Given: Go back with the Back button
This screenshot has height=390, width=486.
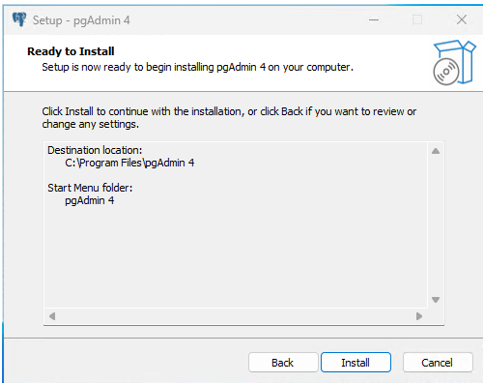Looking at the screenshot, I should [x=283, y=362].
